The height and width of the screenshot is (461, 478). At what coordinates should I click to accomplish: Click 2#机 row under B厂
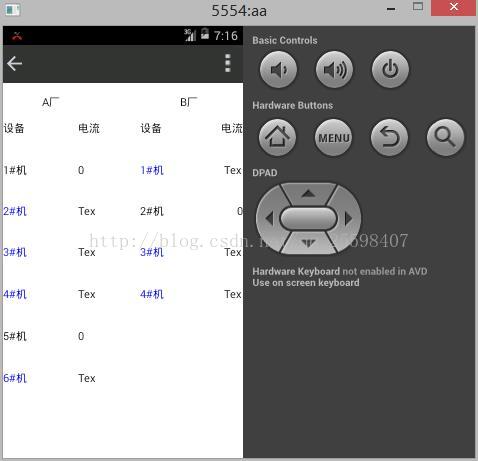(152, 211)
